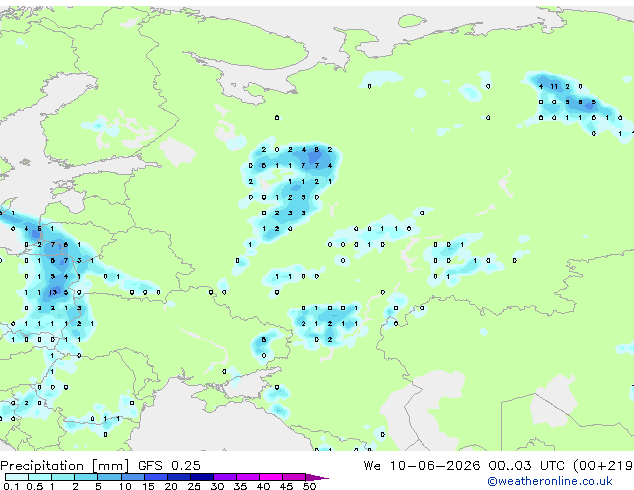
Task: Click the 0.5–1 mm legend swatch
Action: [x=40, y=477]
